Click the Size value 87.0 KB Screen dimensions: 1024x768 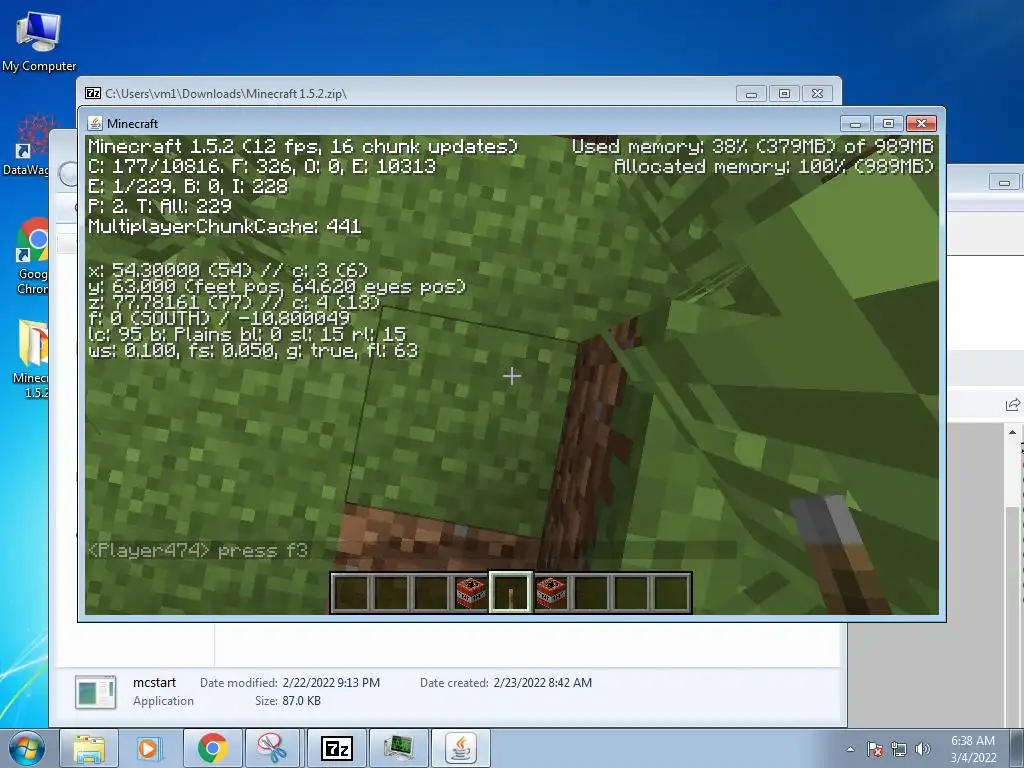point(301,701)
